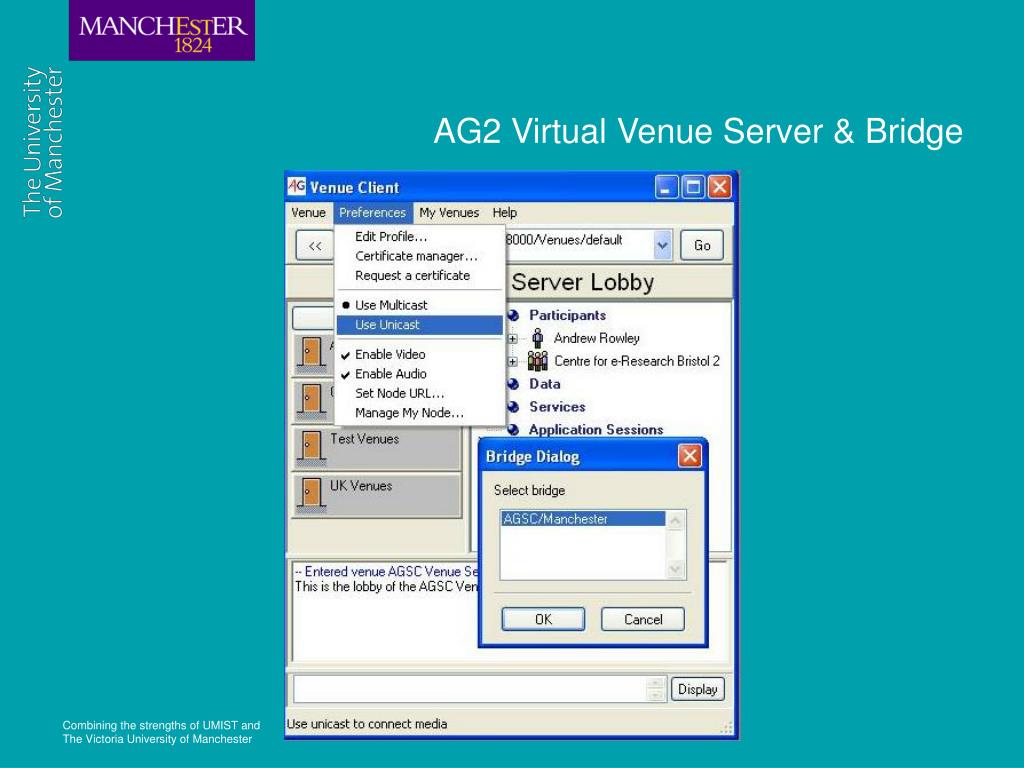The height and width of the screenshot is (768, 1024).
Task: Choose Request a certificate menu entry
Action: pyautogui.click(x=419, y=276)
